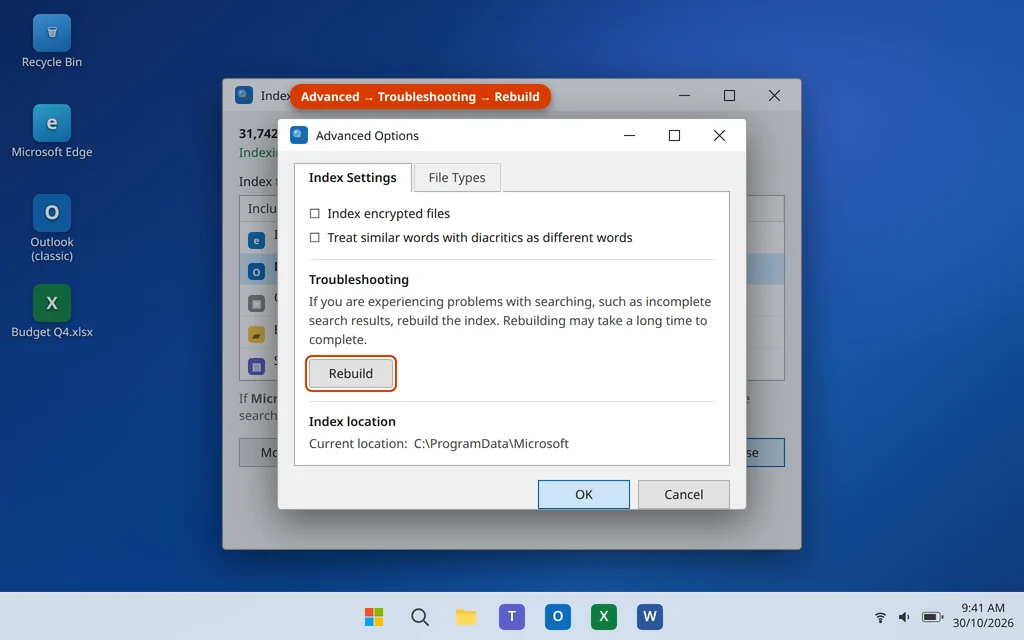1024x640 pixels.
Task: Close the Indexing Options window behind
Action: click(774, 95)
